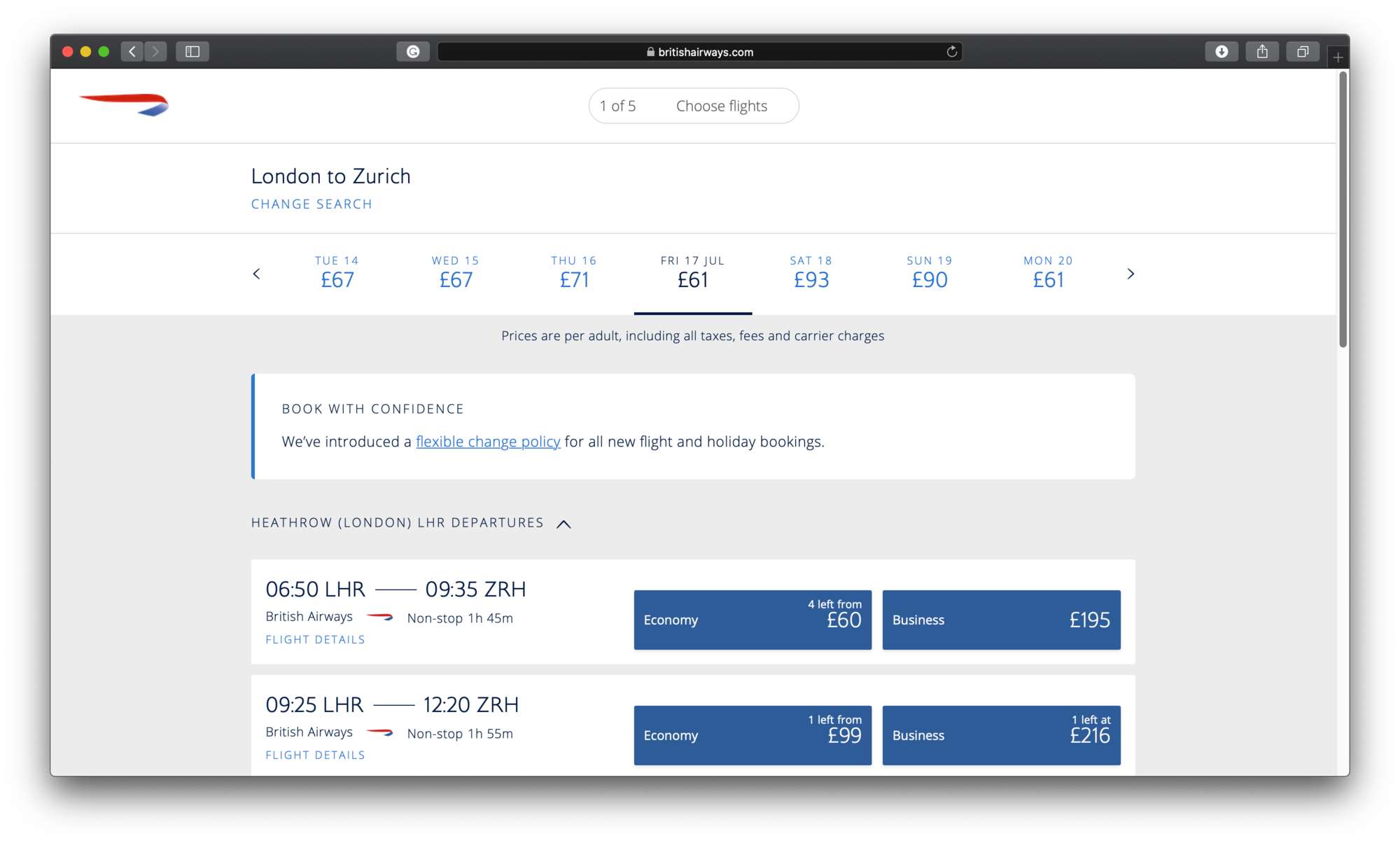Reload the page using the refresh icon
The width and height of the screenshot is (1400, 843).
tap(951, 52)
